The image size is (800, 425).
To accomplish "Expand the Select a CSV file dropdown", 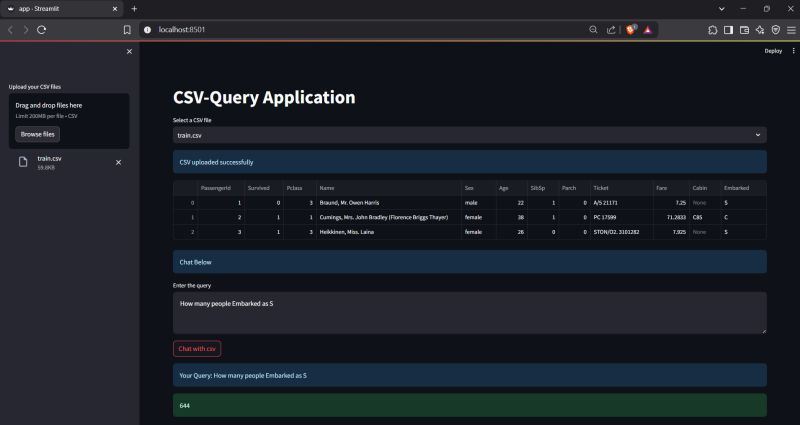I will (469, 134).
